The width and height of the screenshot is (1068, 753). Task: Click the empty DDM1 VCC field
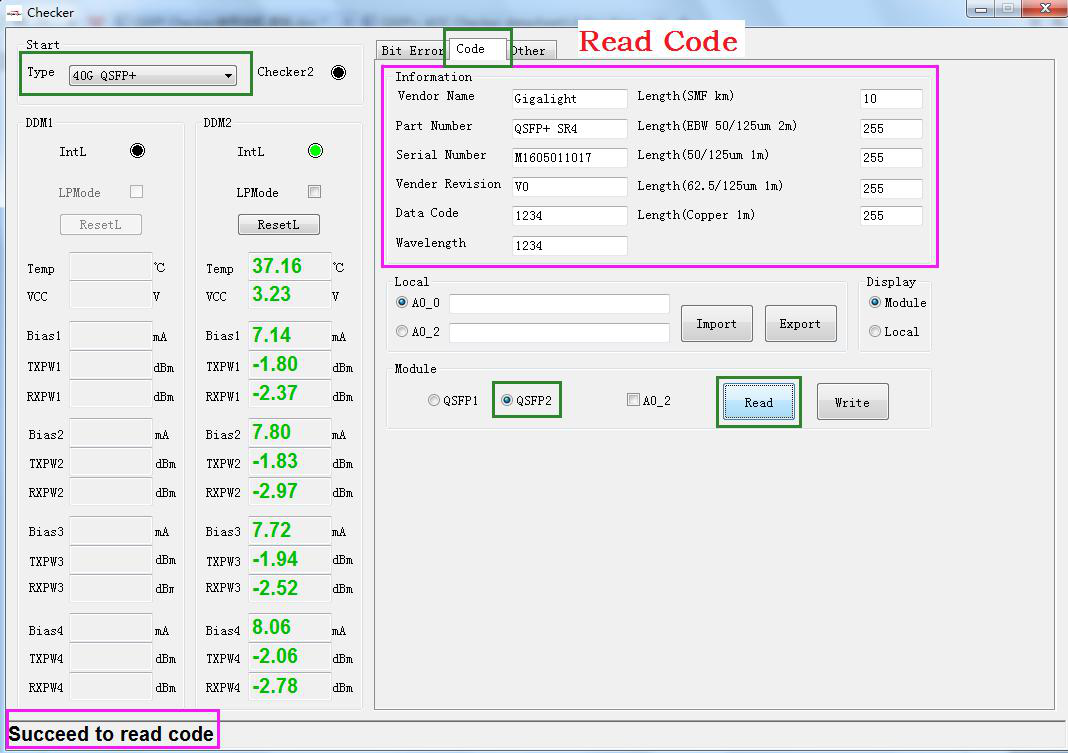coord(111,295)
